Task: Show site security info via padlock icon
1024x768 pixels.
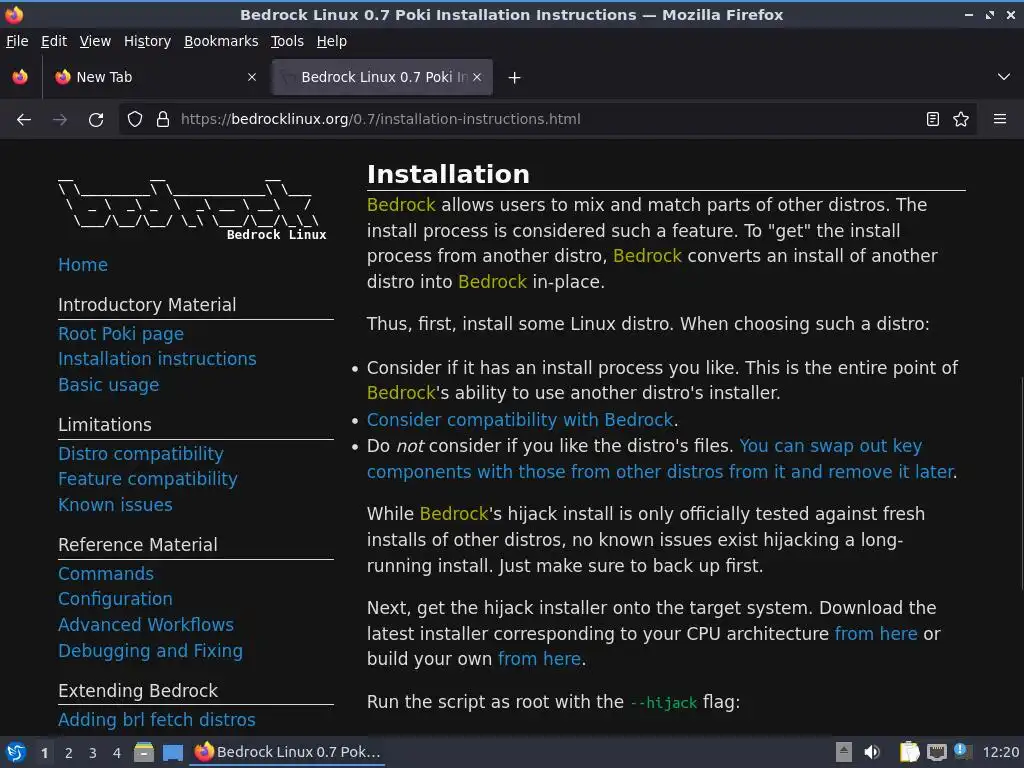Action: point(163,119)
